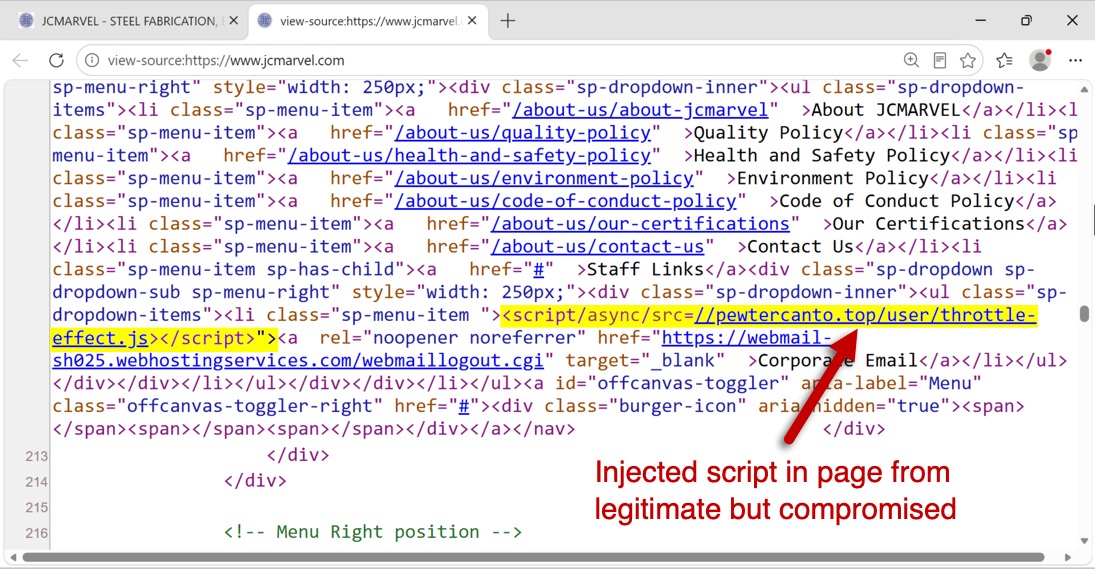The width and height of the screenshot is (1095, 569).
Task: Click the Menu Right position comment
Action: pyautogui.click(x=373, y=532)
